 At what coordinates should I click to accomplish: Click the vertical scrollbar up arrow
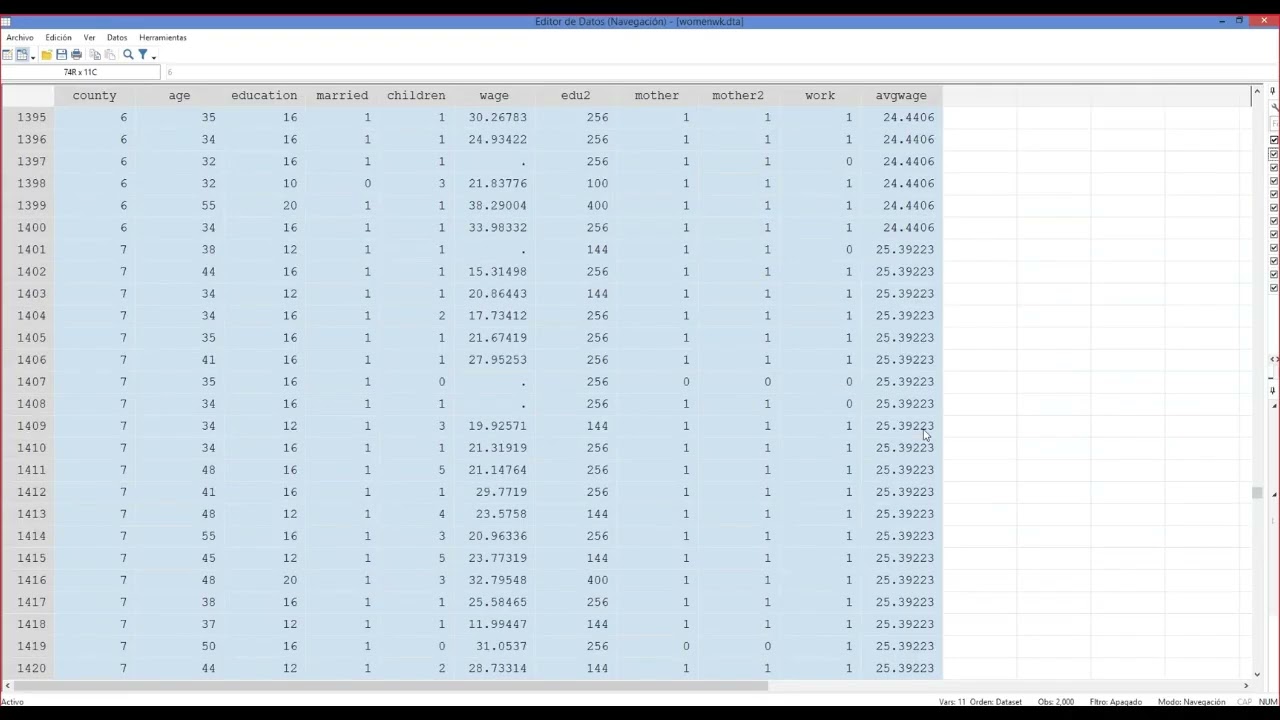(x=1257, y=93)
